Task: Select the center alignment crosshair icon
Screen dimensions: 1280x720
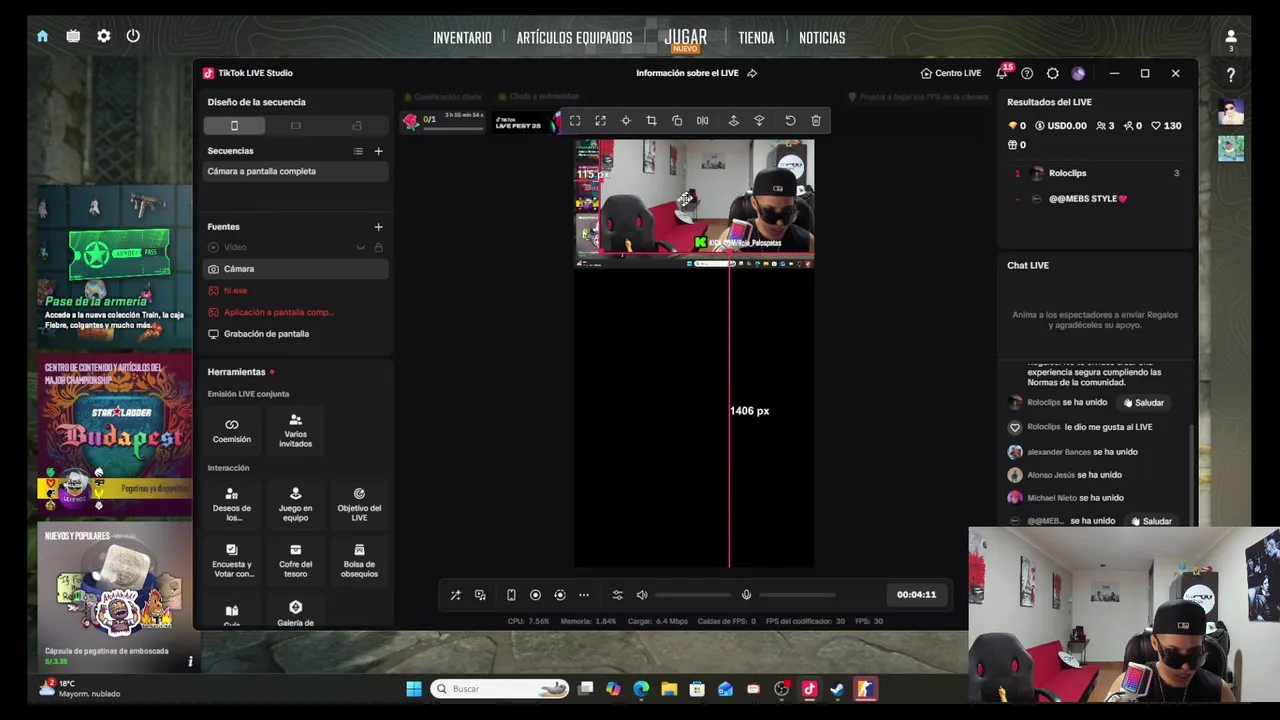Action: tap(626, 121)
